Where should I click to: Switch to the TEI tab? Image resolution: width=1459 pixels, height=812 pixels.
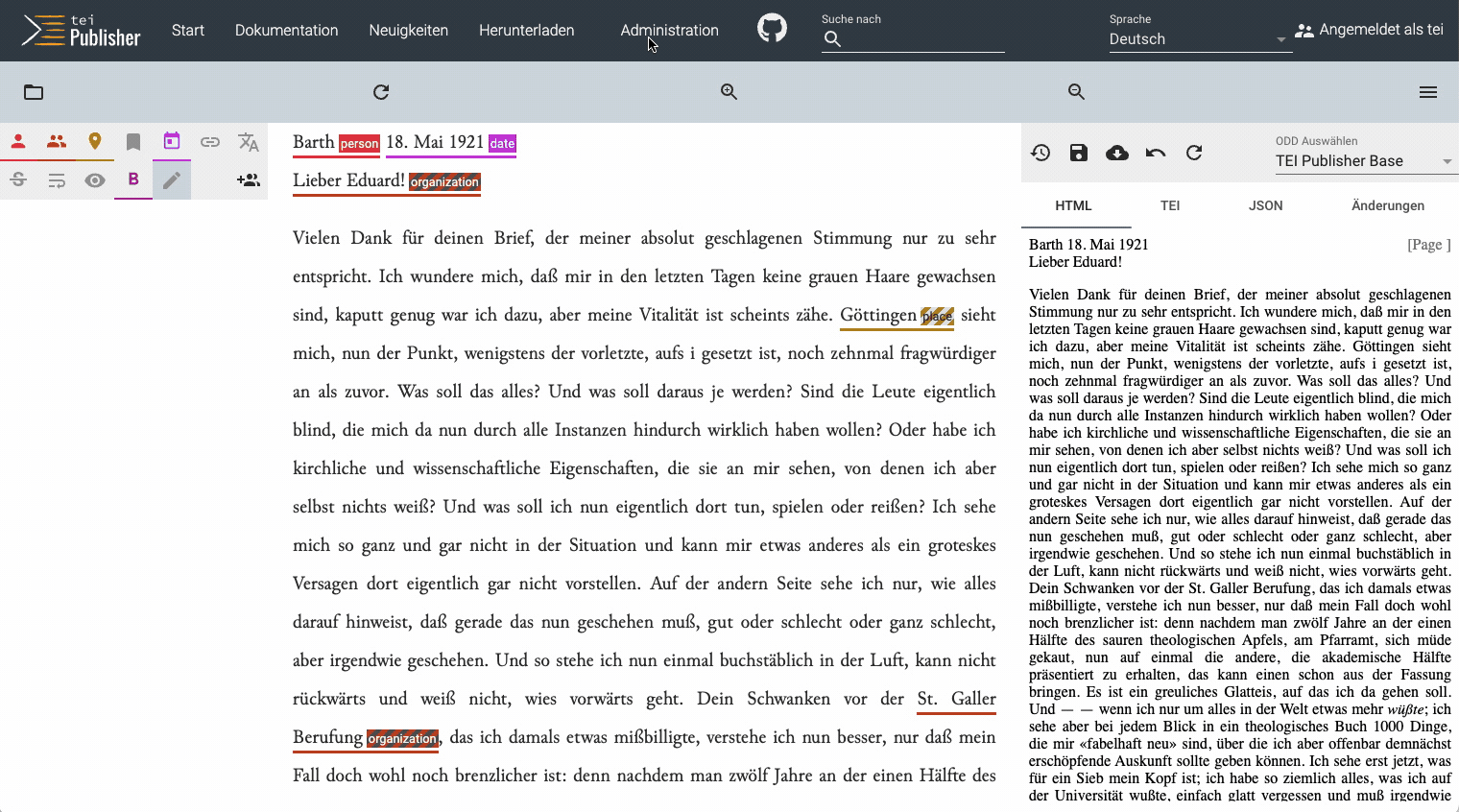[1170, 205]
